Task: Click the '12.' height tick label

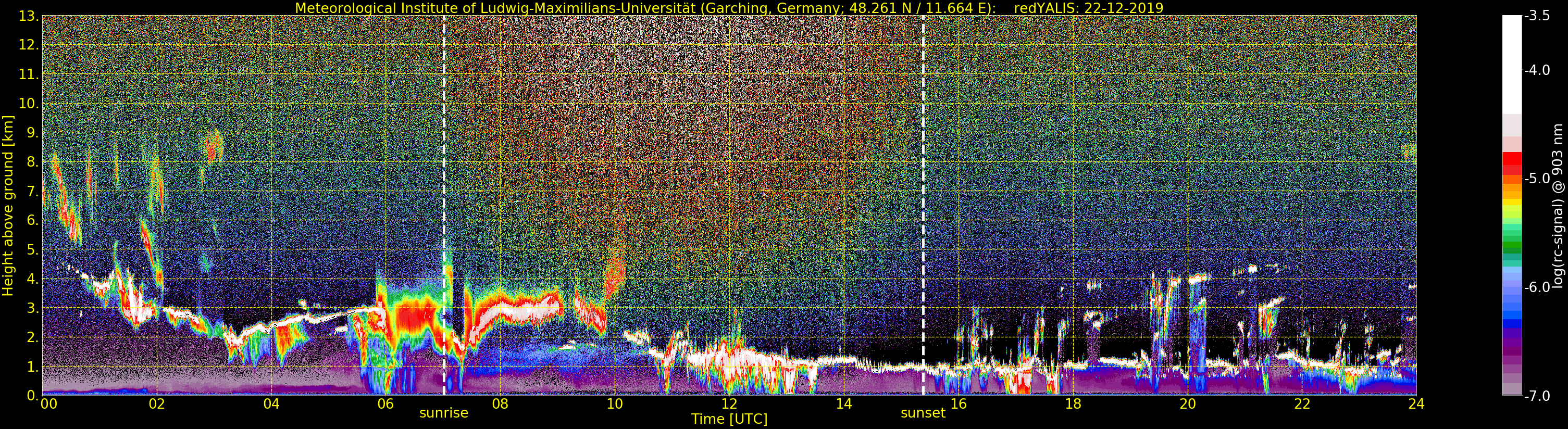Action: tap(29, 45)
